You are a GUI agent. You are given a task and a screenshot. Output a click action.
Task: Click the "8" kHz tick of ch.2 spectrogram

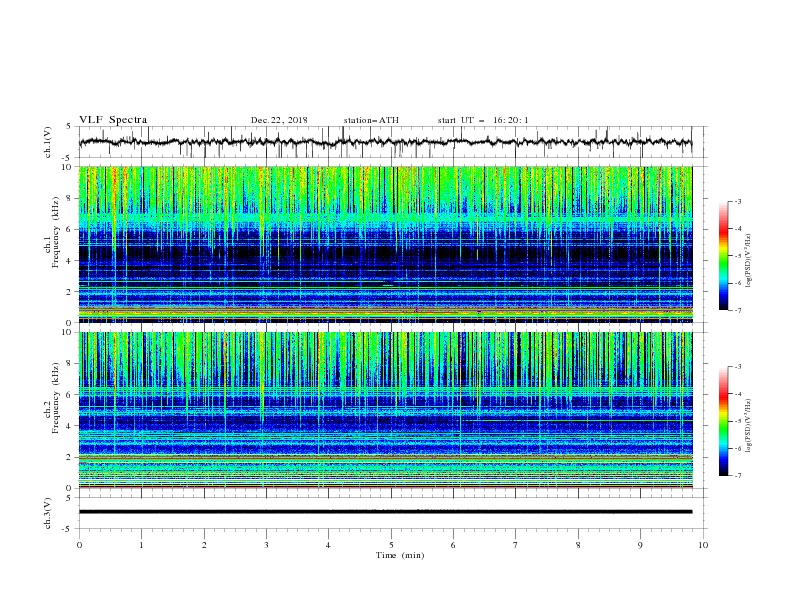(x=69, y=364)
